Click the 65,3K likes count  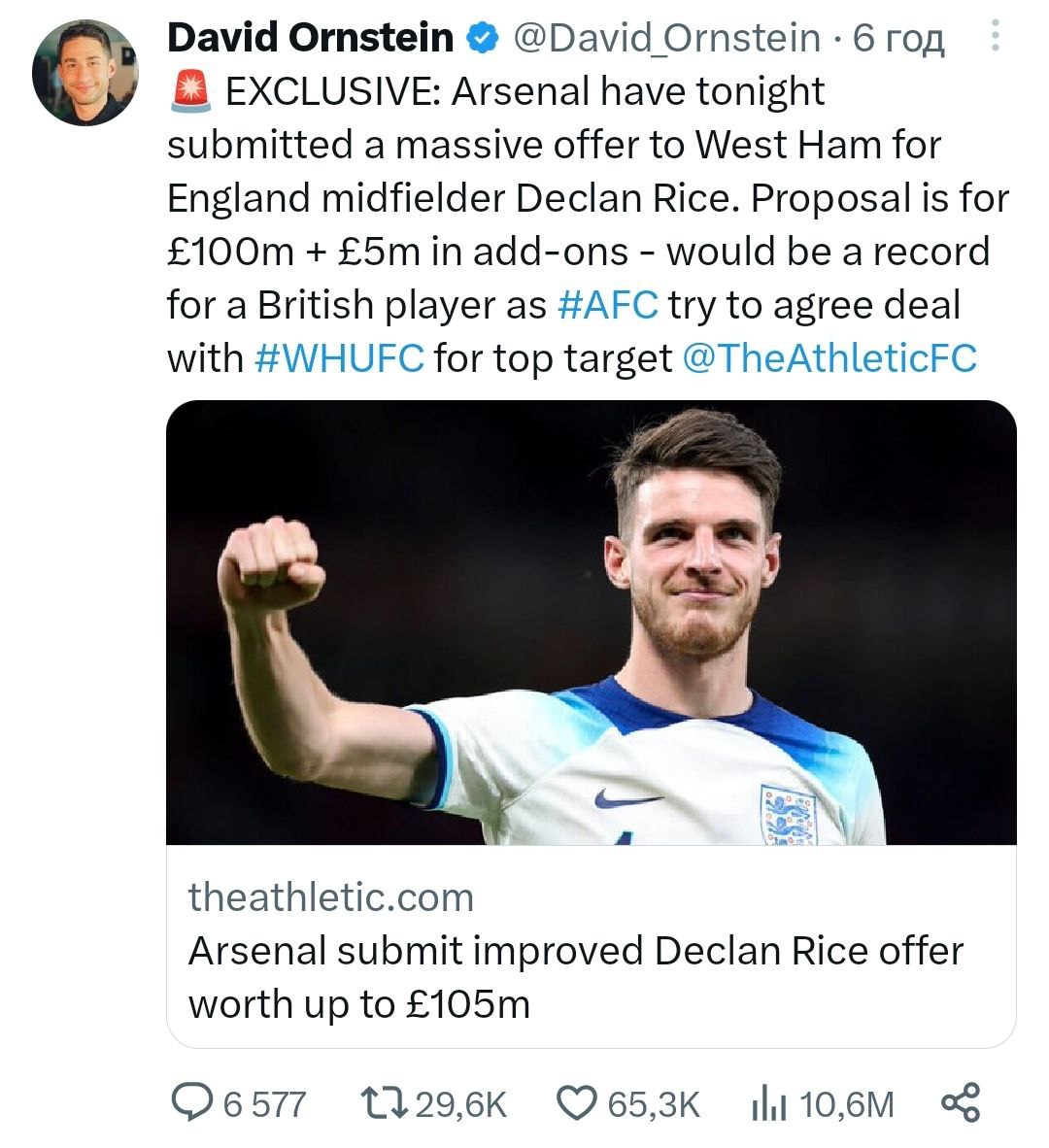[x=653, y=1104]
